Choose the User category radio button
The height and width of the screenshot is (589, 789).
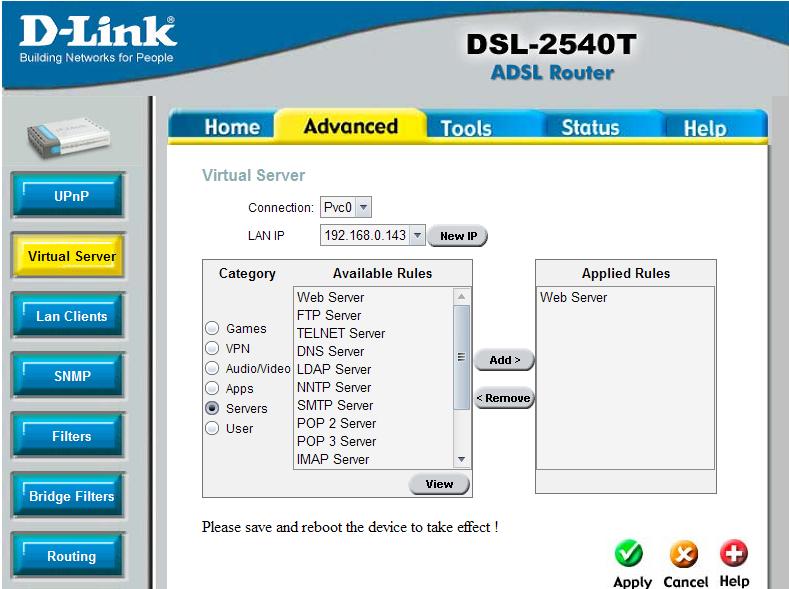(x=212, y=428)
